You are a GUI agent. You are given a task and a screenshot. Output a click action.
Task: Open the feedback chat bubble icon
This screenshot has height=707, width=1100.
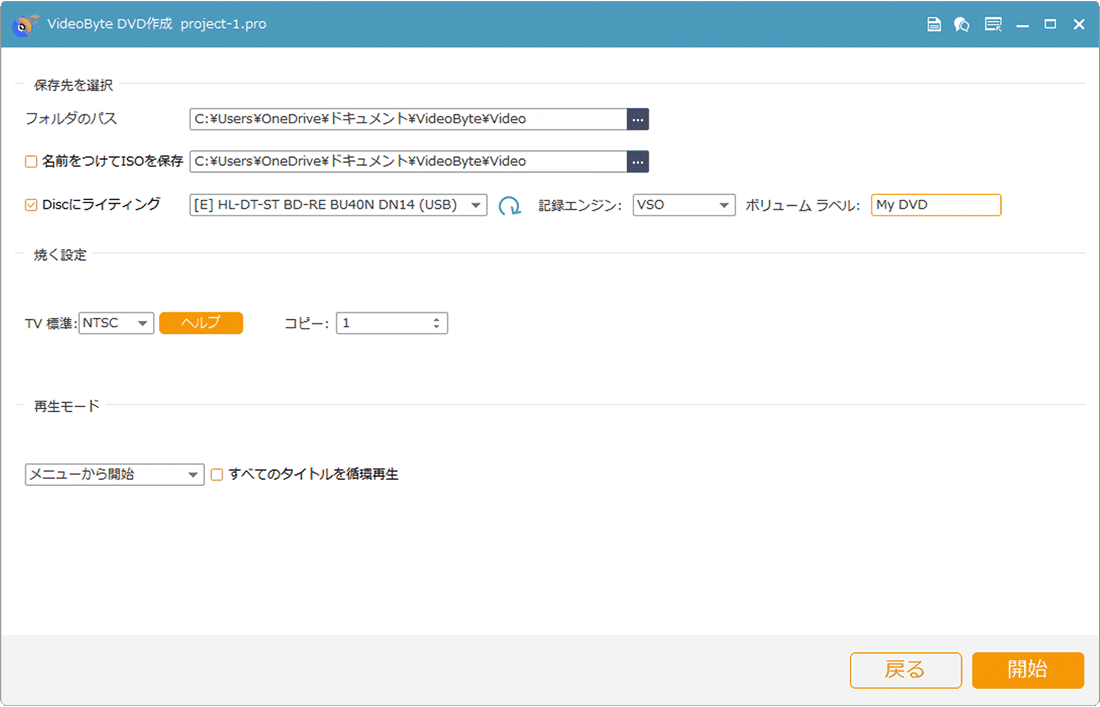pos(962,24)
